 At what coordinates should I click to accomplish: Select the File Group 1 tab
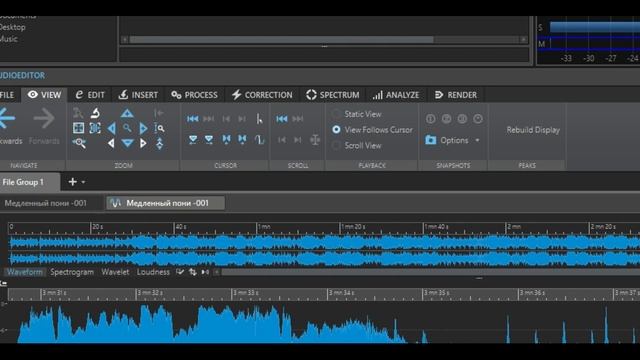pos(29,182)
